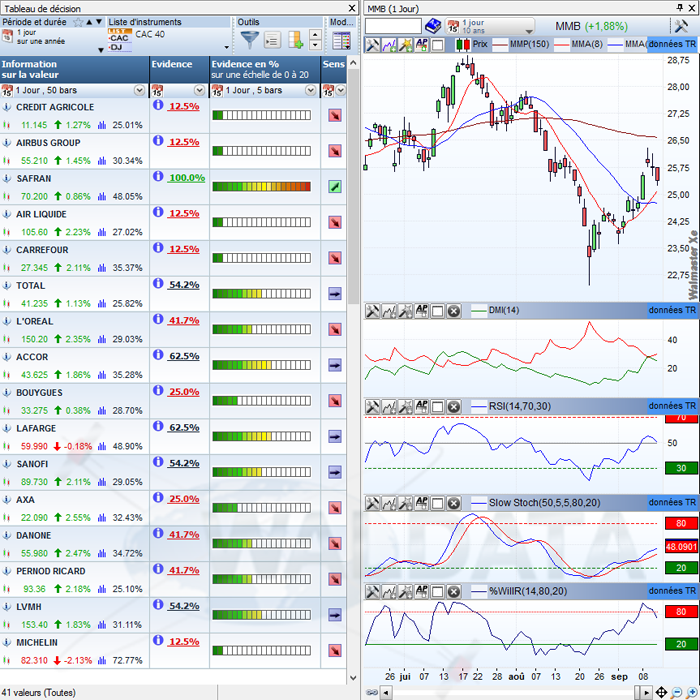Open the '1 Jour , 50 bars' column dropdown

coord(139,91)
